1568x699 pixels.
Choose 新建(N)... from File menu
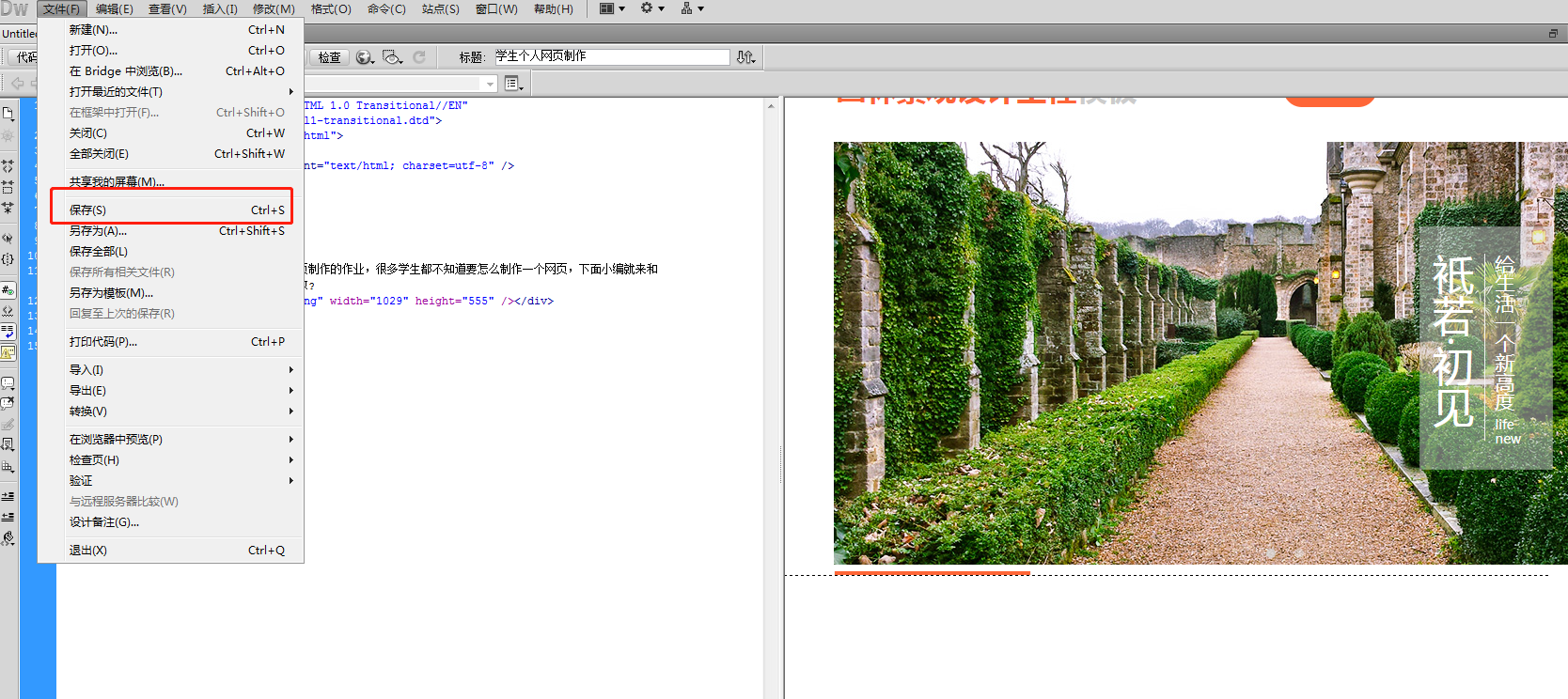coord(170,30)
